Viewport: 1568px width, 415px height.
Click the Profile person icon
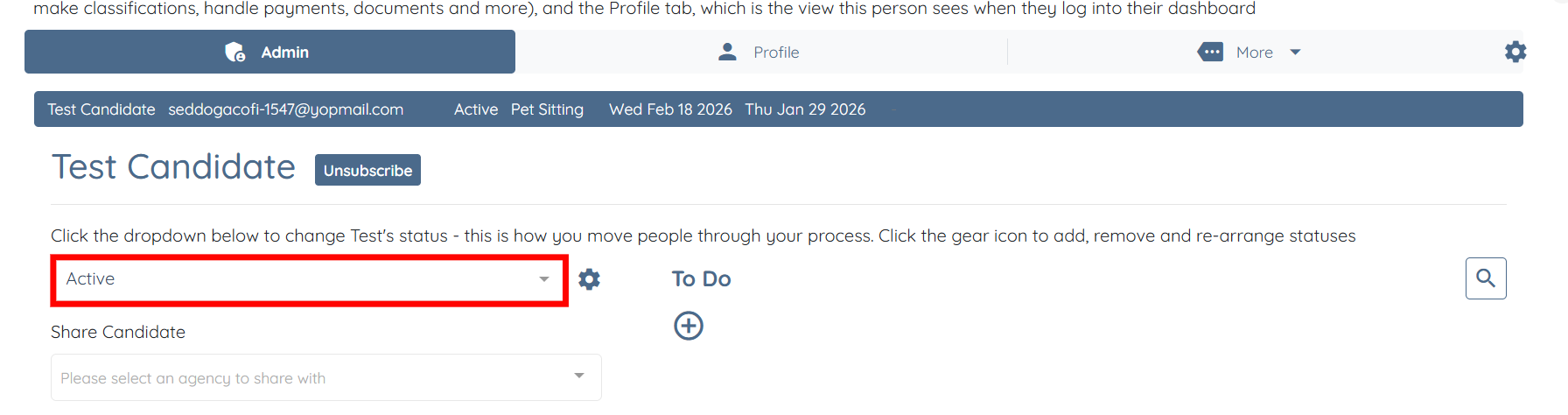(x=727, y=53)
